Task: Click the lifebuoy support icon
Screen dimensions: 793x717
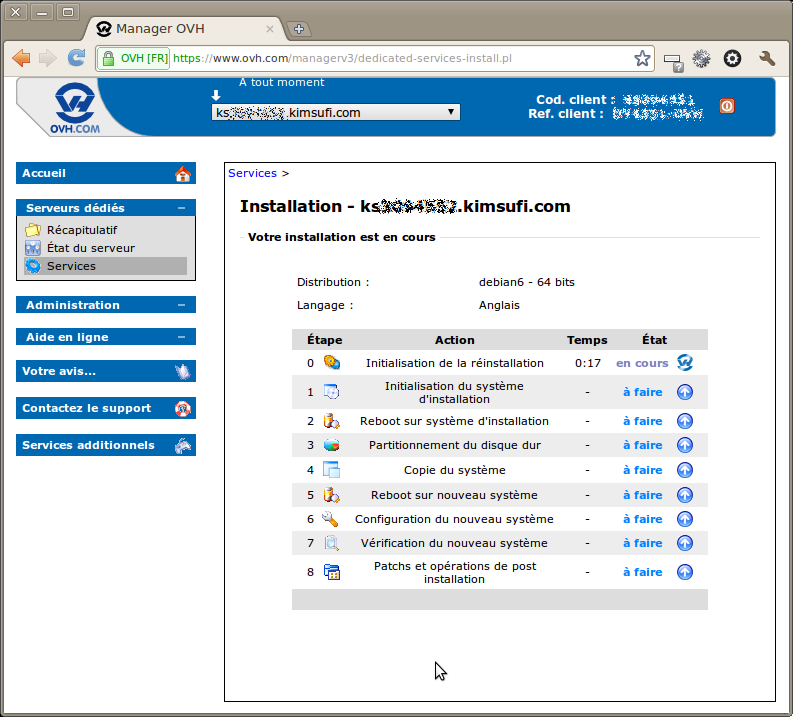Action: click(x=183, y=409)
